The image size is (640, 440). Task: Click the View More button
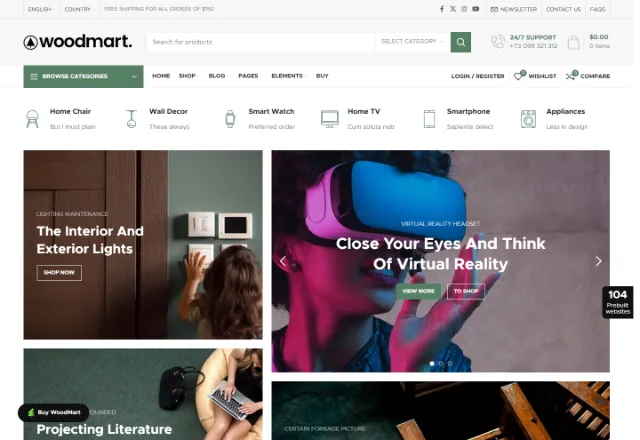(x=418, y=291)
